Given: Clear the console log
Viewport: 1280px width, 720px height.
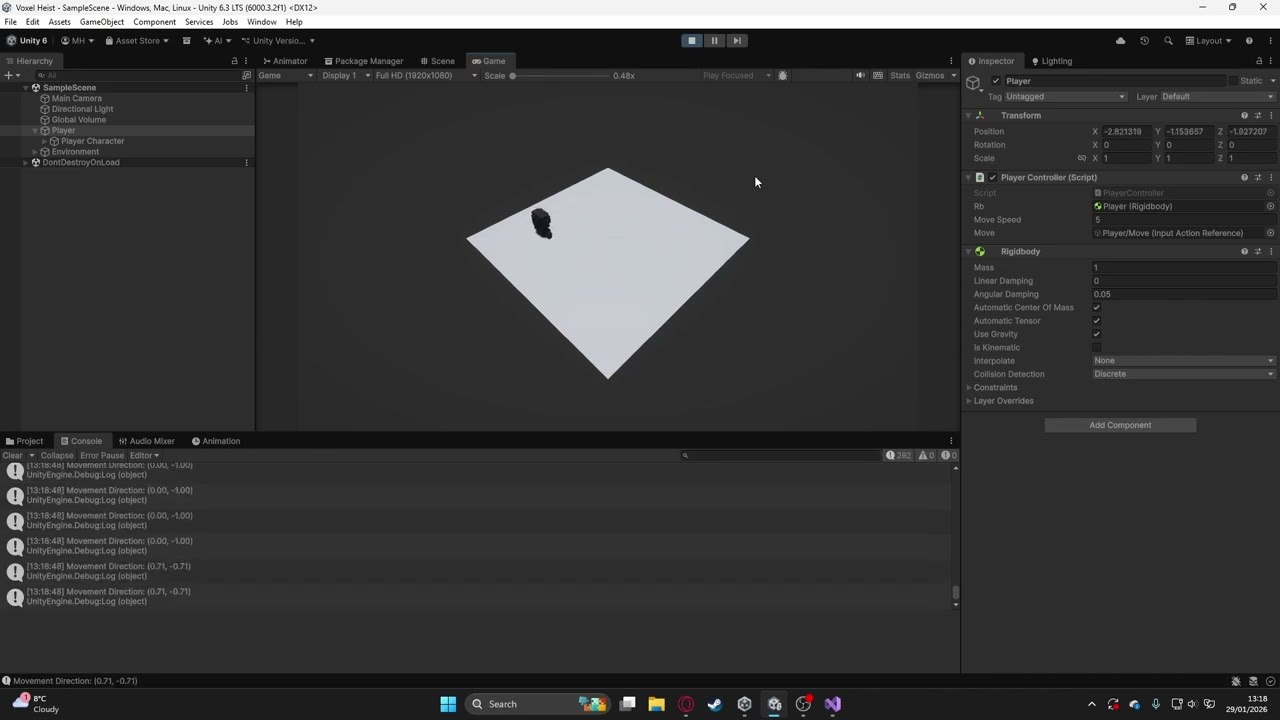Looking at the screenshot, I should point(12,456).
